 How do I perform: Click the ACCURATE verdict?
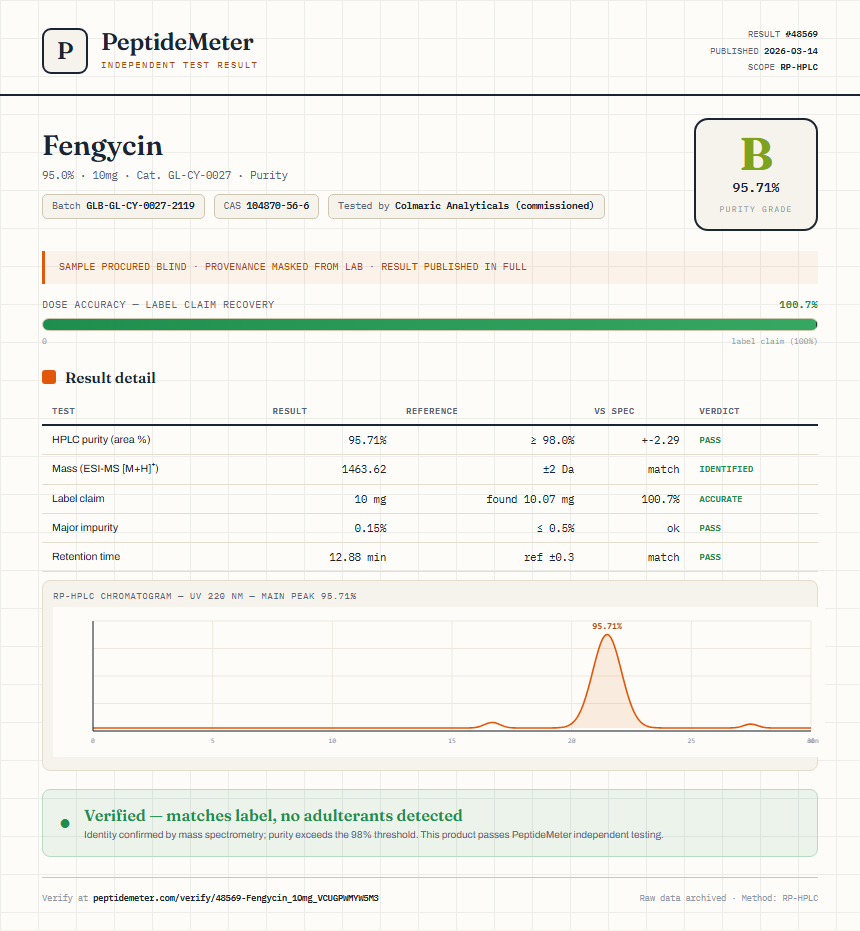(720, 499)
